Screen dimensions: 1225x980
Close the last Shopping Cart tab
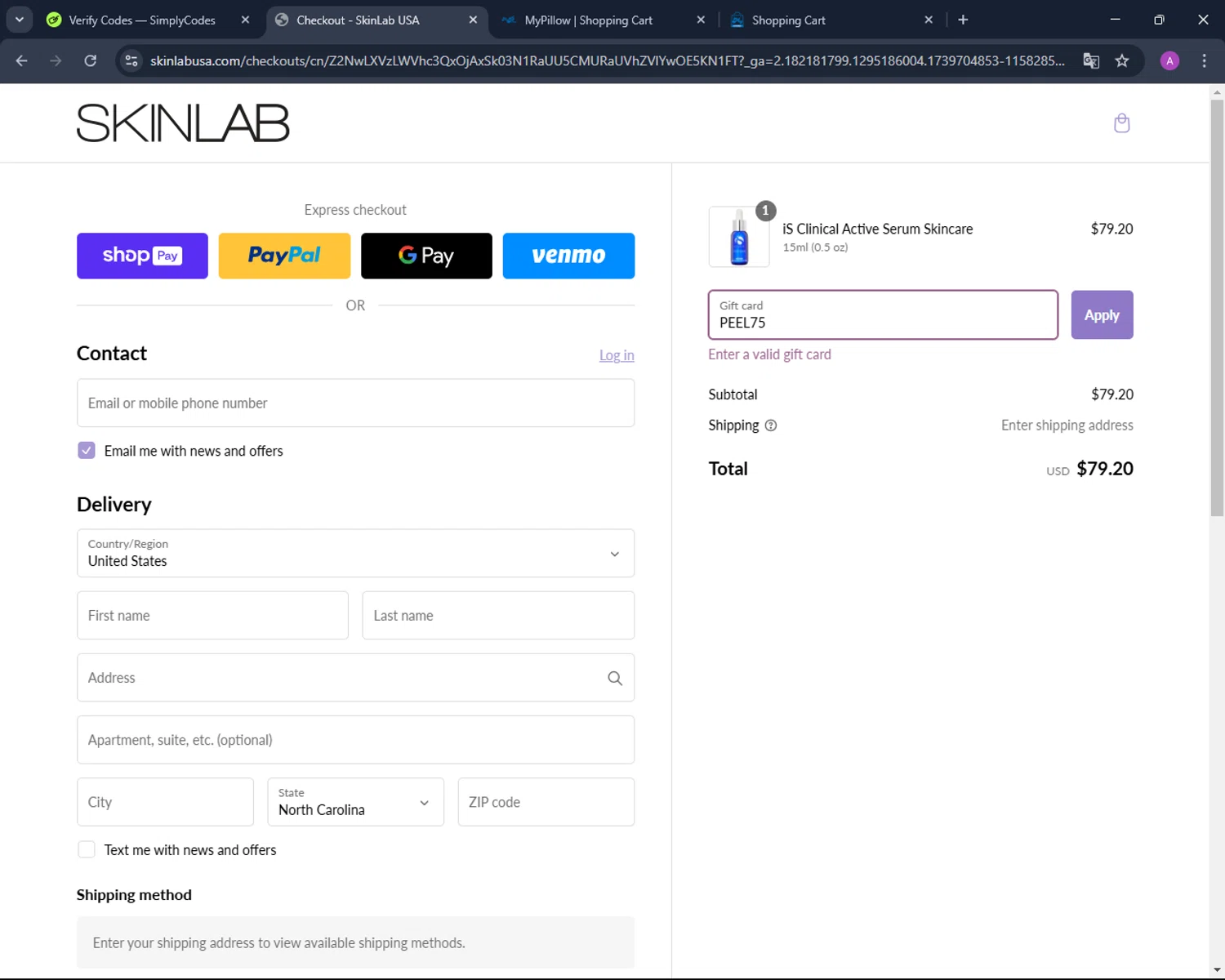coord(929,20)
